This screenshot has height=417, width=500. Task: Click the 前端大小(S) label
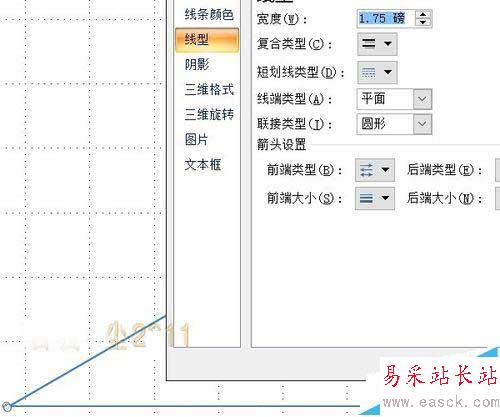[x=304, y=199]
